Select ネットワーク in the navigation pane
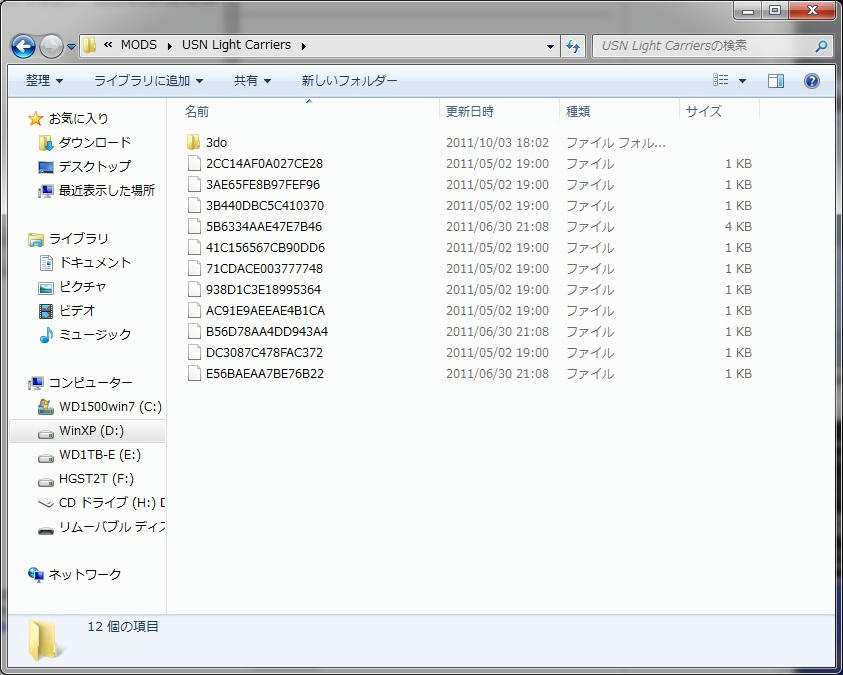The image size is (843, 675). click(75, 575)
